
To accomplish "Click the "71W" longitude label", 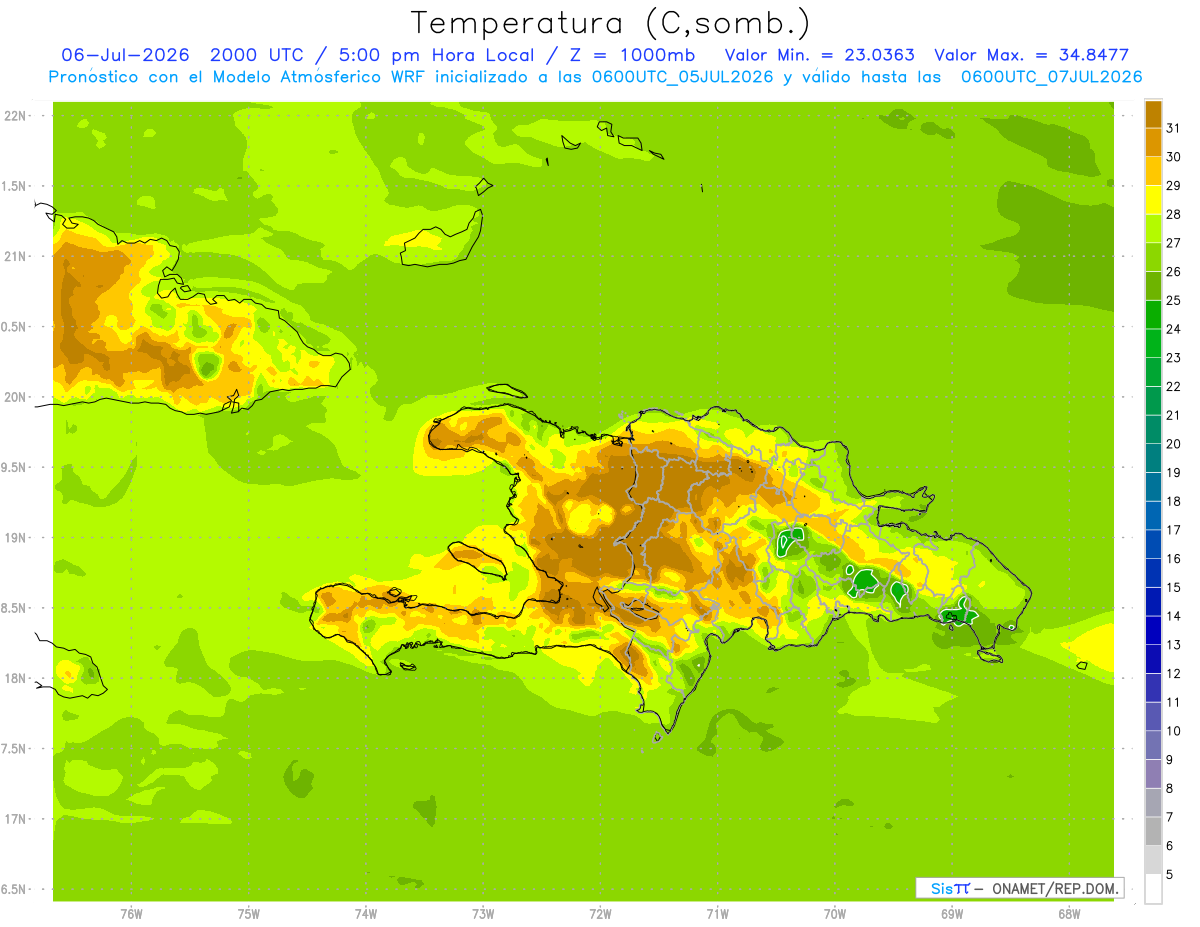I will pos(717,914).
